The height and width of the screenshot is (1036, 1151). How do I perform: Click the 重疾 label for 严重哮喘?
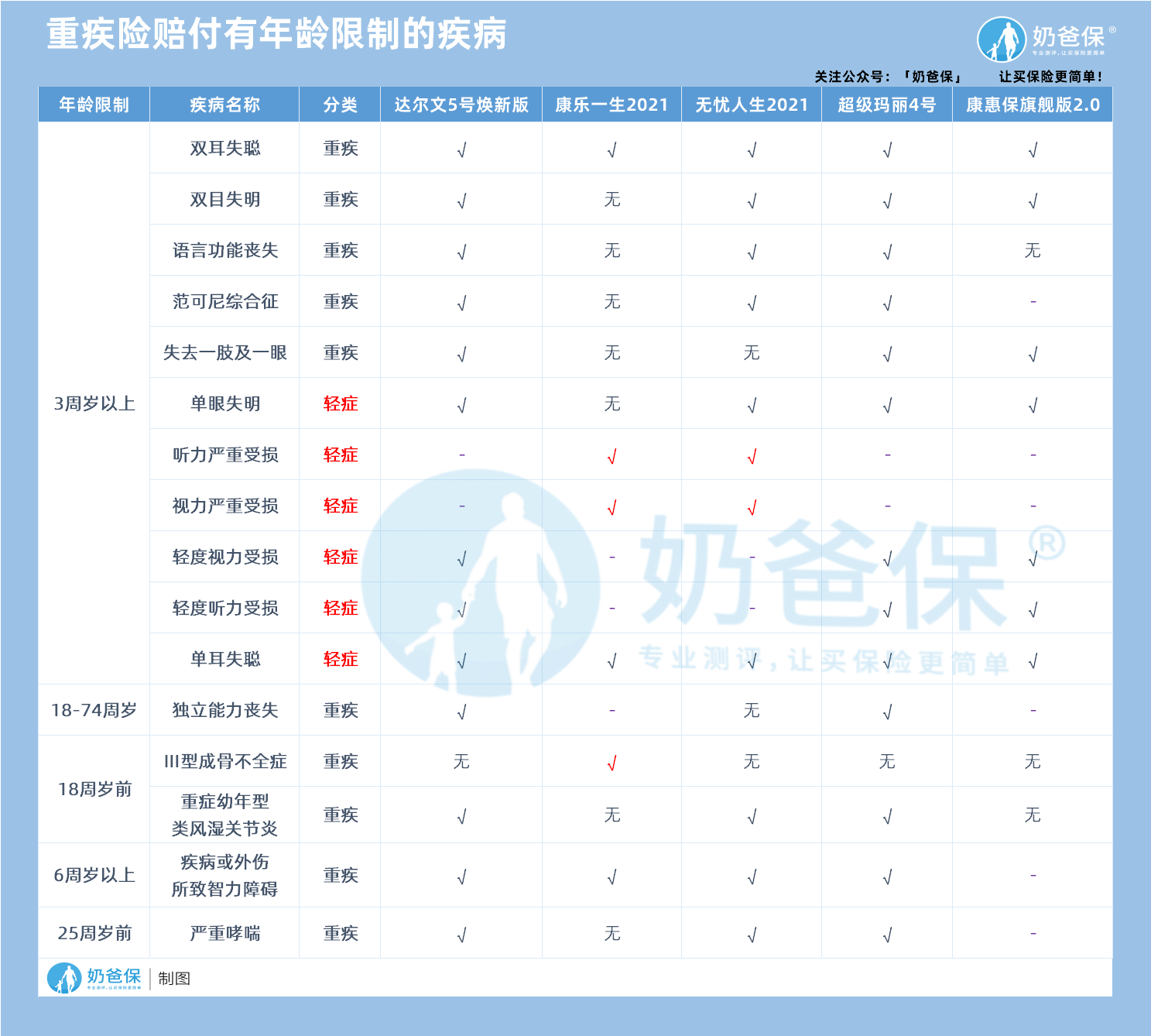point(341,933)
